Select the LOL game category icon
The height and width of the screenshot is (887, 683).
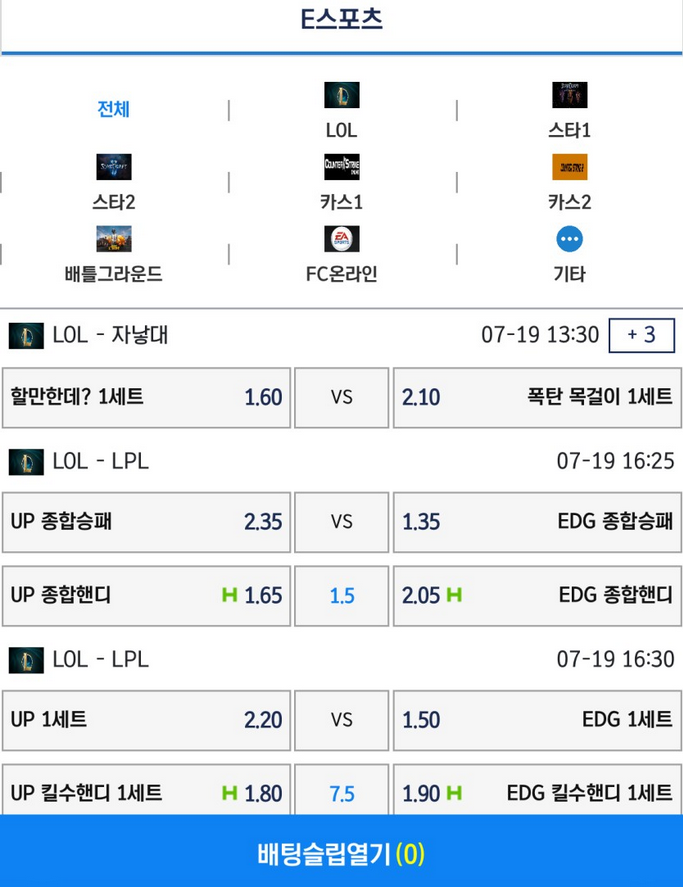342,95
